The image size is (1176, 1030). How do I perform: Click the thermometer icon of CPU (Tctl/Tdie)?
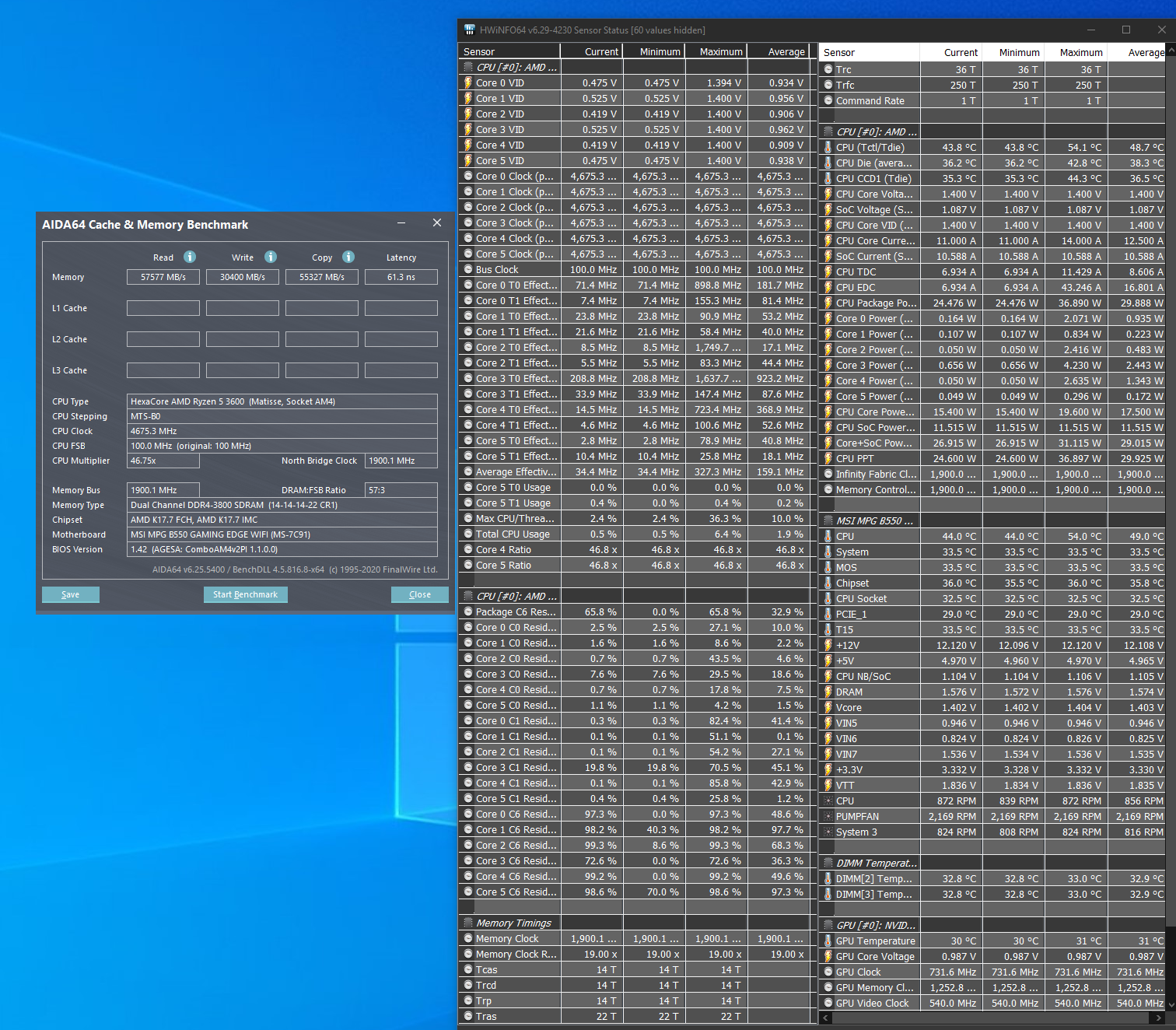828,147
